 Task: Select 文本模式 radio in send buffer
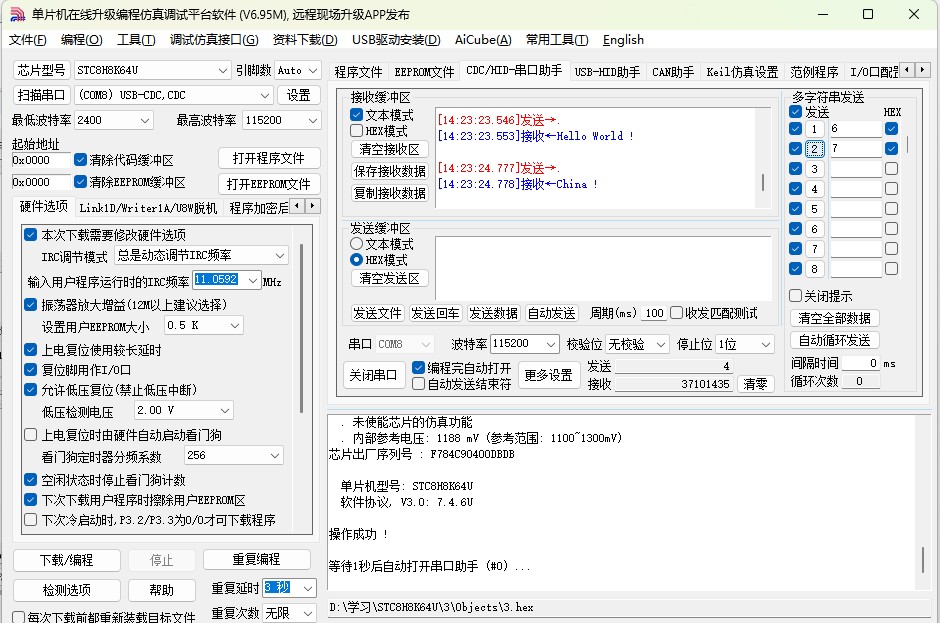click(356, 244)
